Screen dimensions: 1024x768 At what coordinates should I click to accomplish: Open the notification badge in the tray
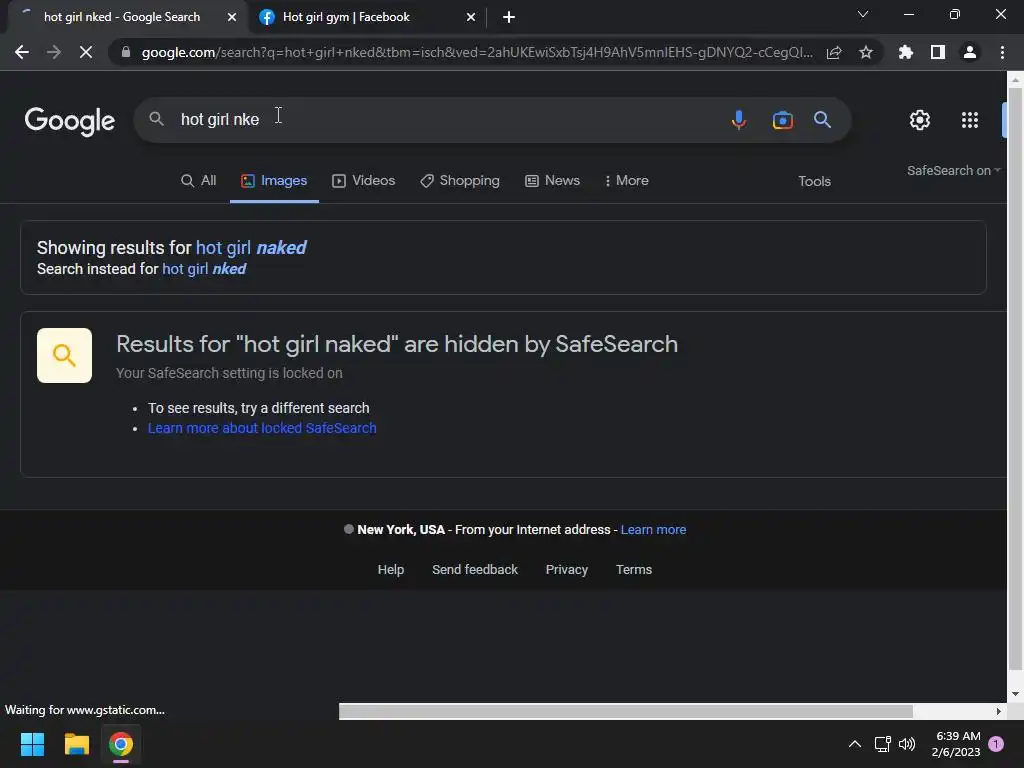[996, 743]
